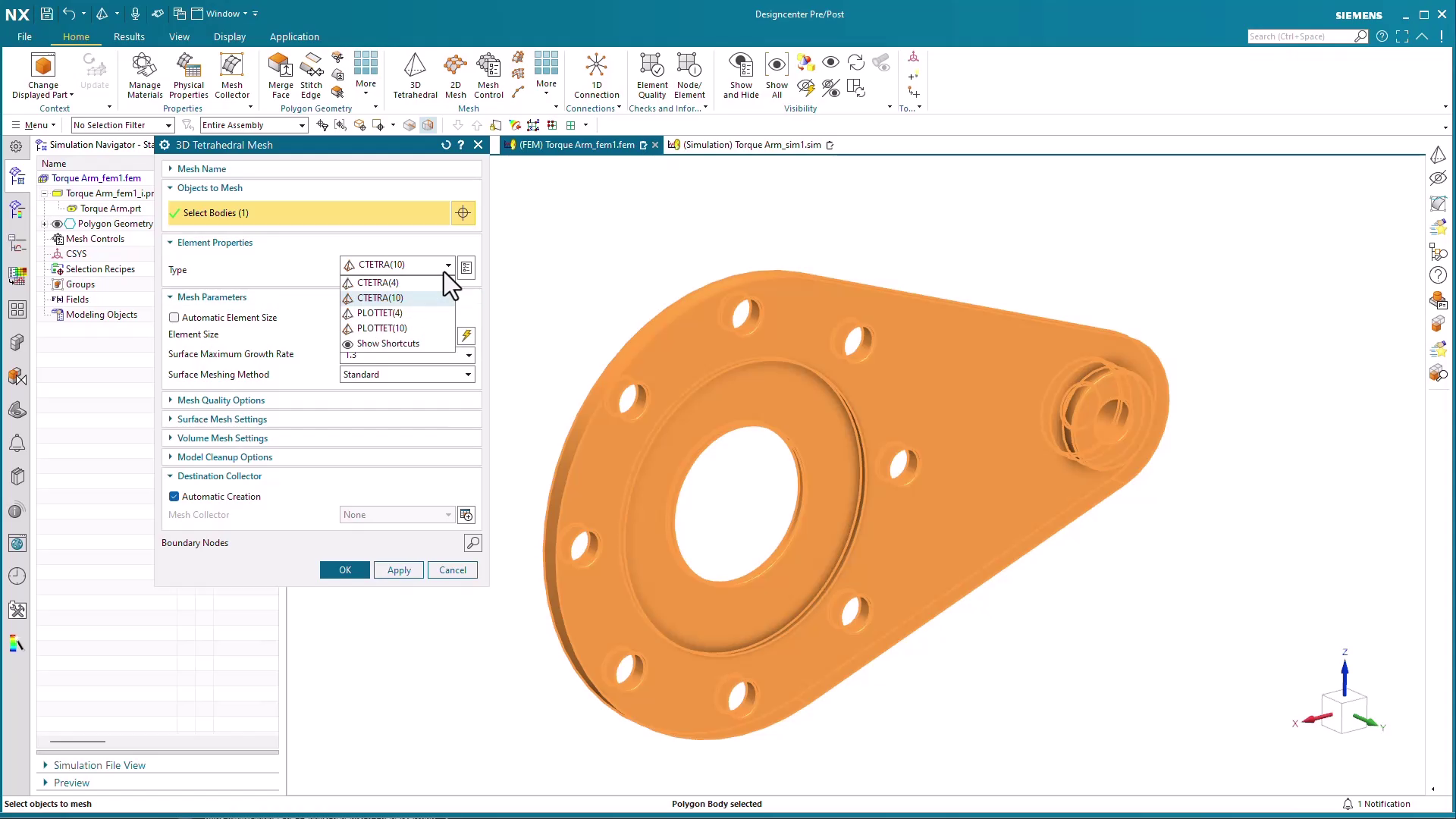Click the Cancel button in dialog
The height and width of the screenshot is (819, 1456).
point(453,570)
